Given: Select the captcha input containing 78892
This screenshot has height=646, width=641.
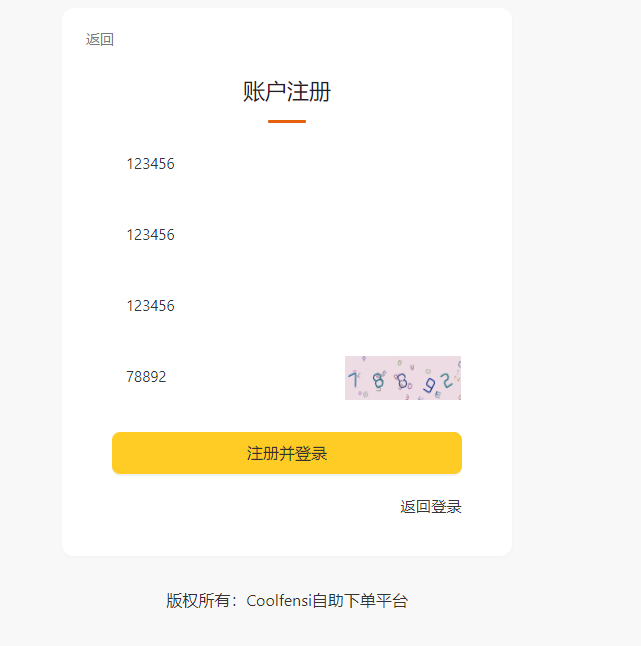Looking at the screenshot, I should coord(227,377).
